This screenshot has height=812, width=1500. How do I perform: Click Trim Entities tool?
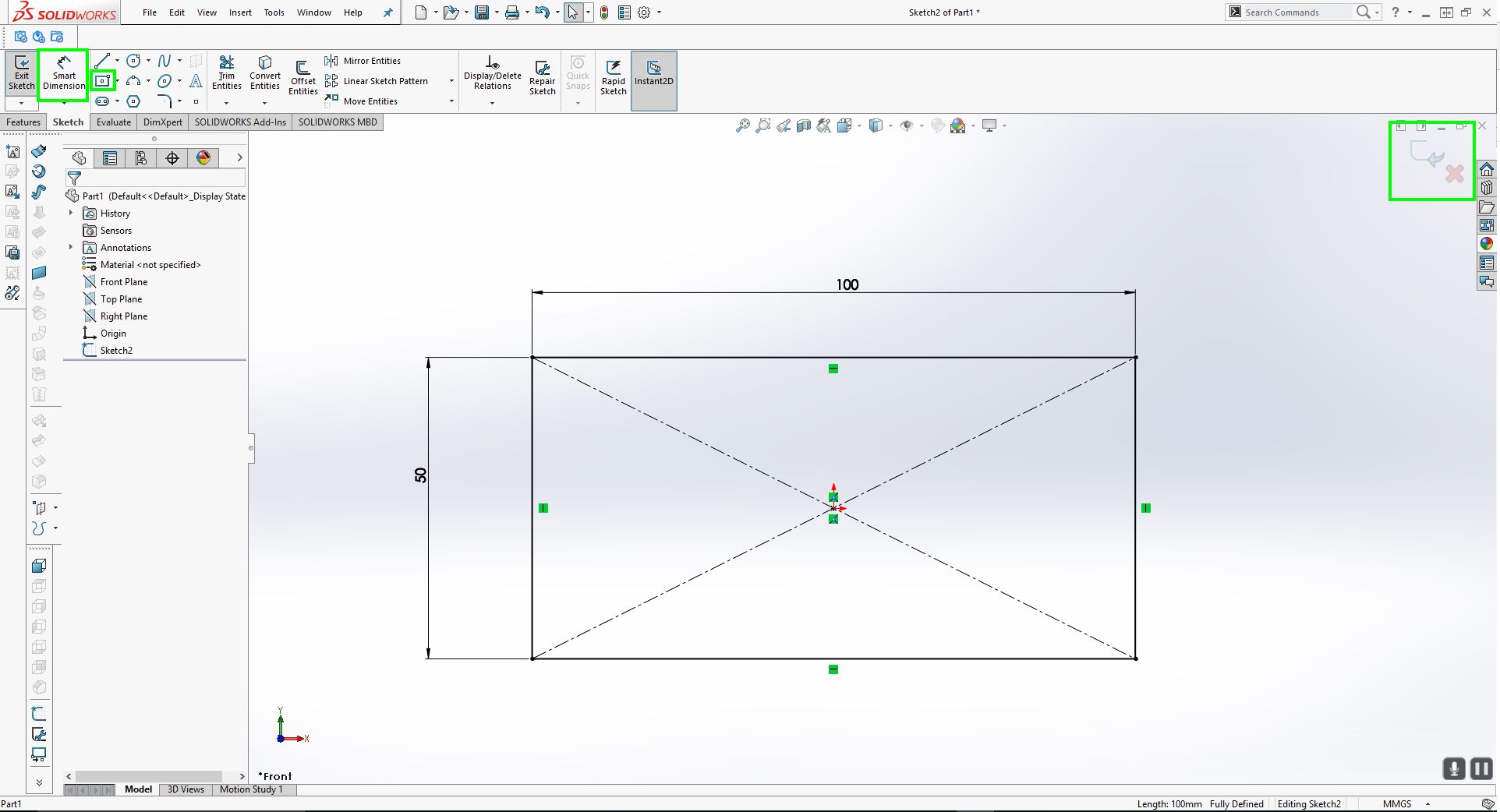pos(227,73)
